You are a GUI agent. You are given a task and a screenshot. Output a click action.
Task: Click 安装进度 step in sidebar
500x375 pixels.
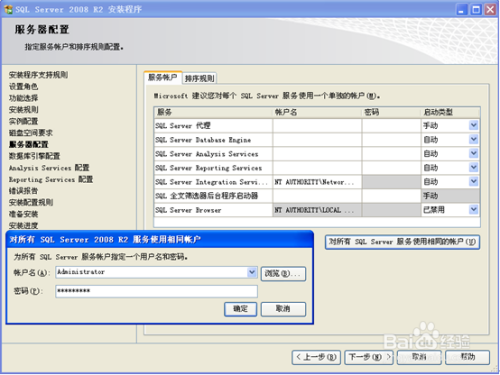(x=23, y=225)
